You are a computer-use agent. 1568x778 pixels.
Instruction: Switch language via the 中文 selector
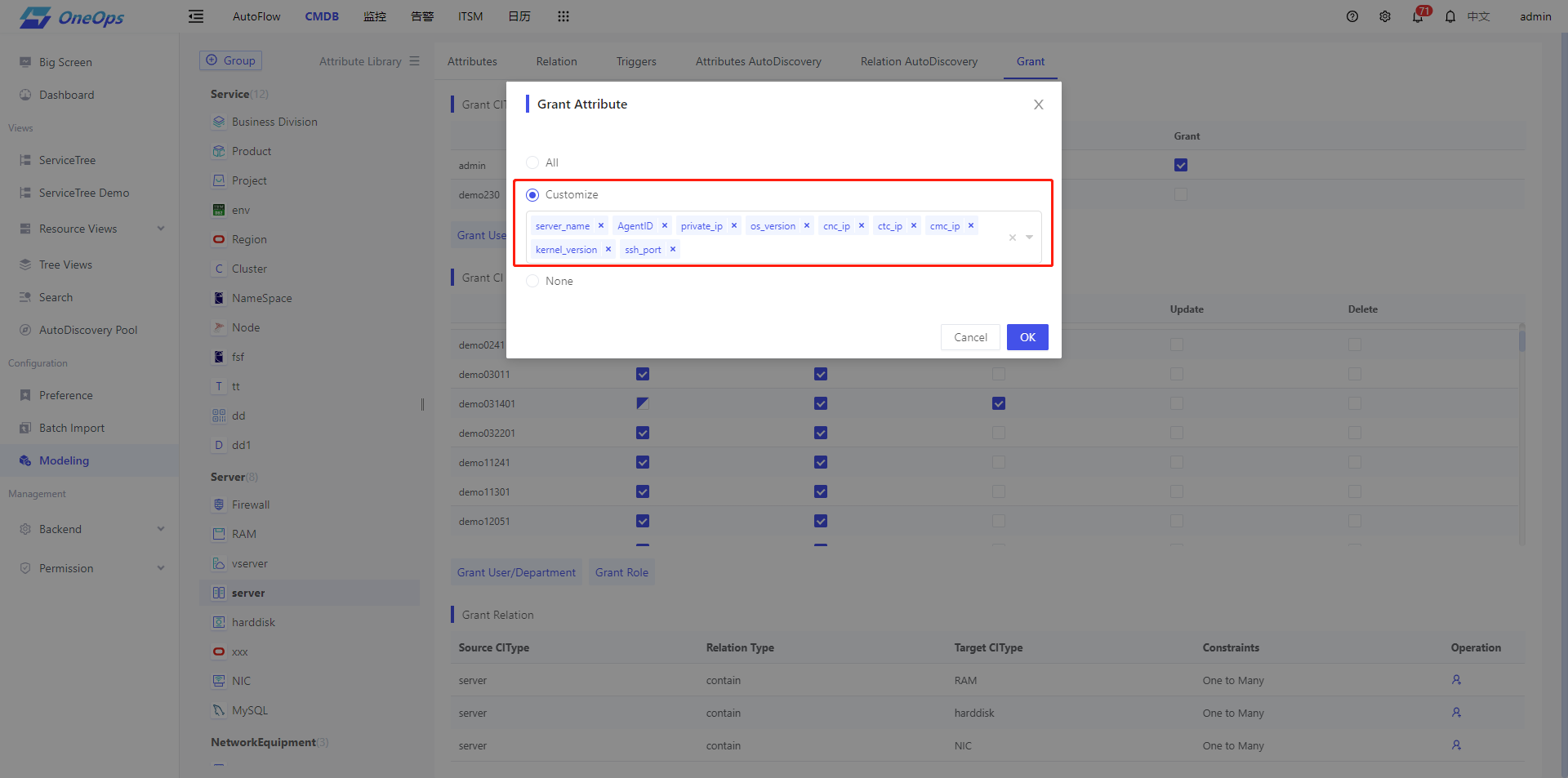(x=1478, y=16)
